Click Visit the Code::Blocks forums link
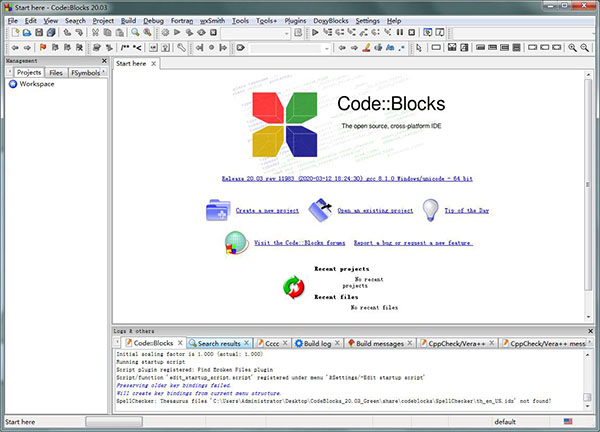Viewport: 600px width, 432px height. pos(300,243)
